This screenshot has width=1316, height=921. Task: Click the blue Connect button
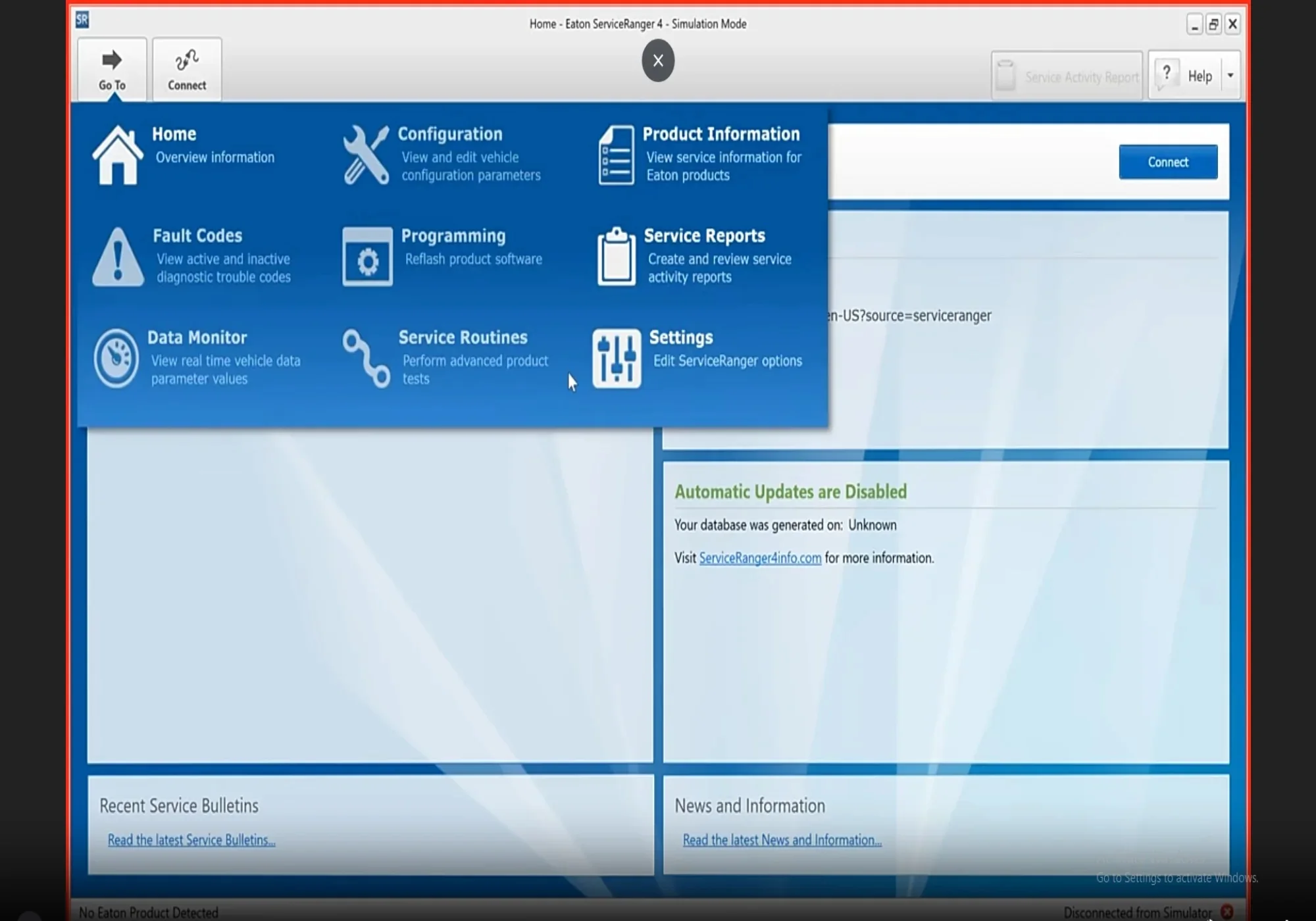(1167, 162)
